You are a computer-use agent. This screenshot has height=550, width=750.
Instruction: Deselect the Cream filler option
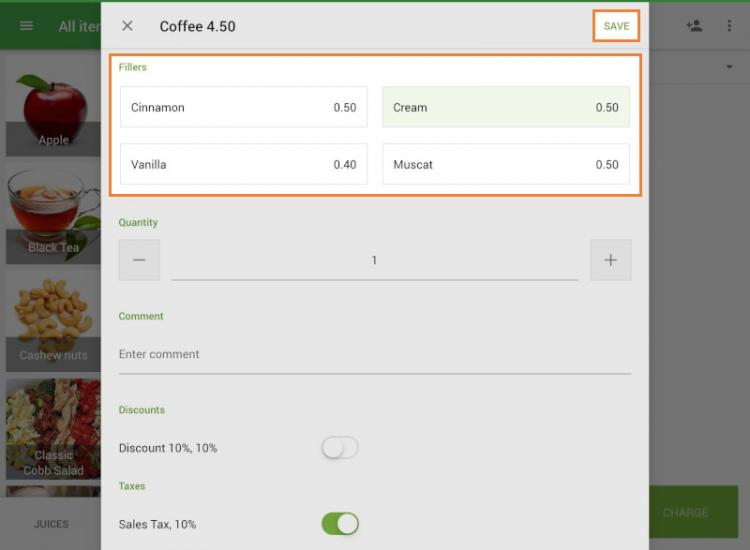(505, 107)
